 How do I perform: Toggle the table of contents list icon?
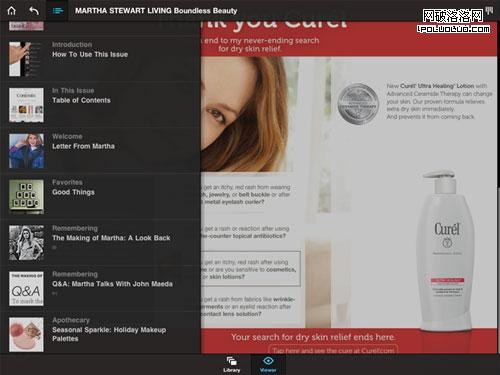(57, 11)
